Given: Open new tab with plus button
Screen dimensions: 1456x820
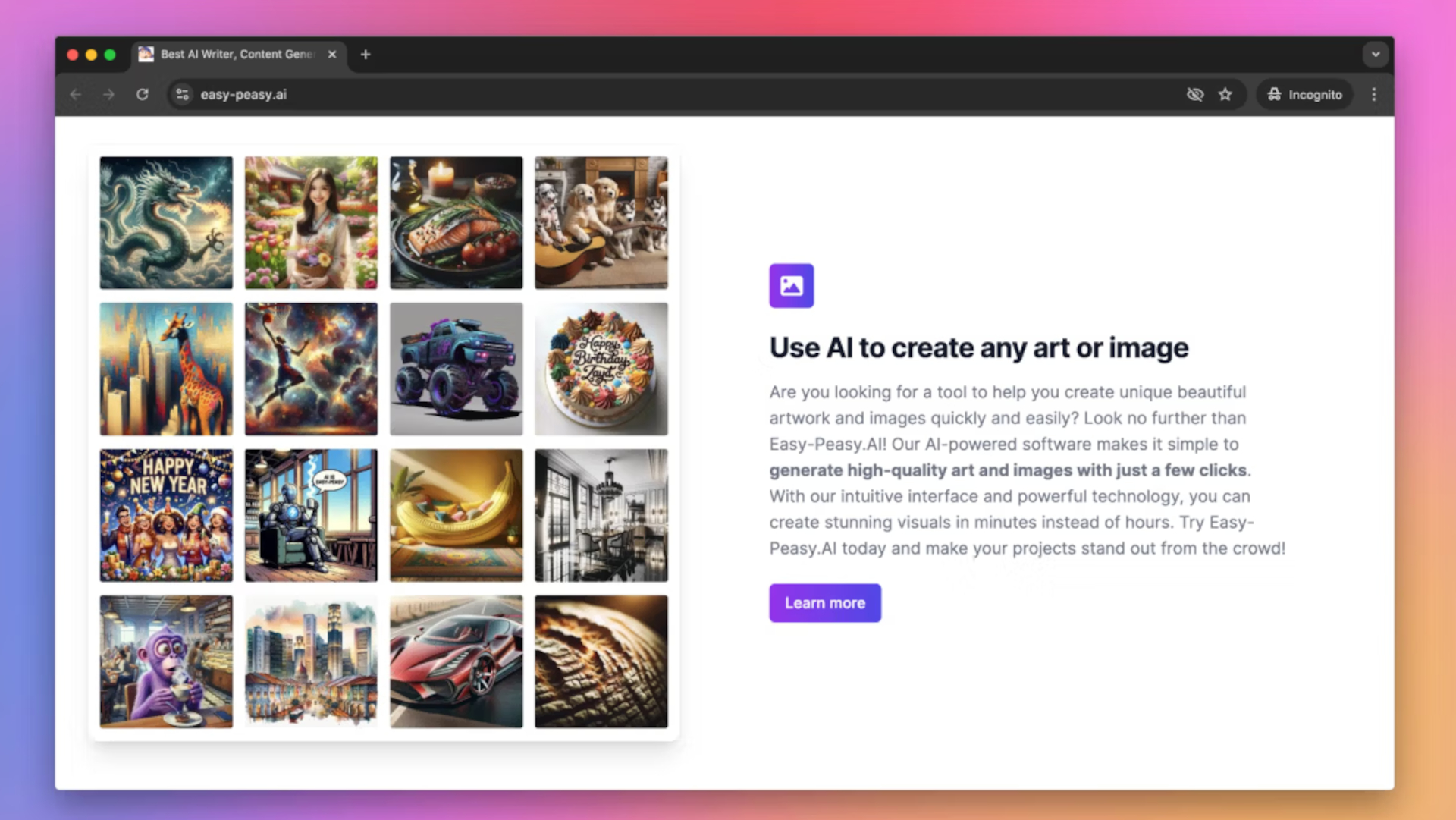Looking at the screenshot, I should 366,55.
